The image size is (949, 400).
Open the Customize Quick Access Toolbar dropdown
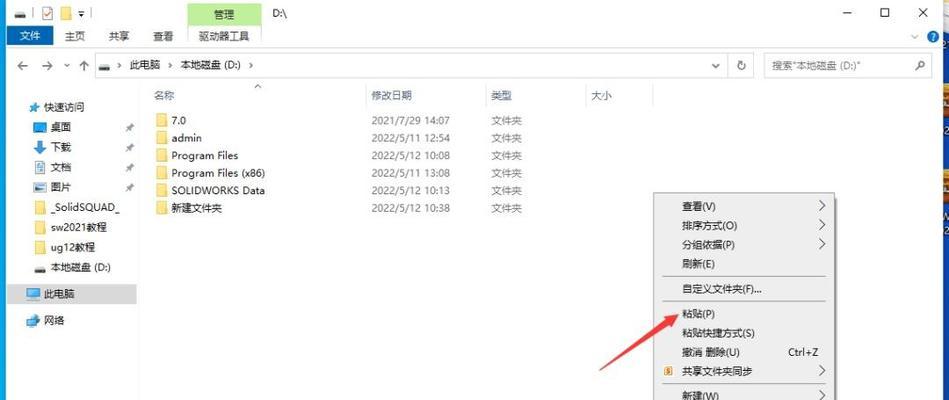coord(81,13)
